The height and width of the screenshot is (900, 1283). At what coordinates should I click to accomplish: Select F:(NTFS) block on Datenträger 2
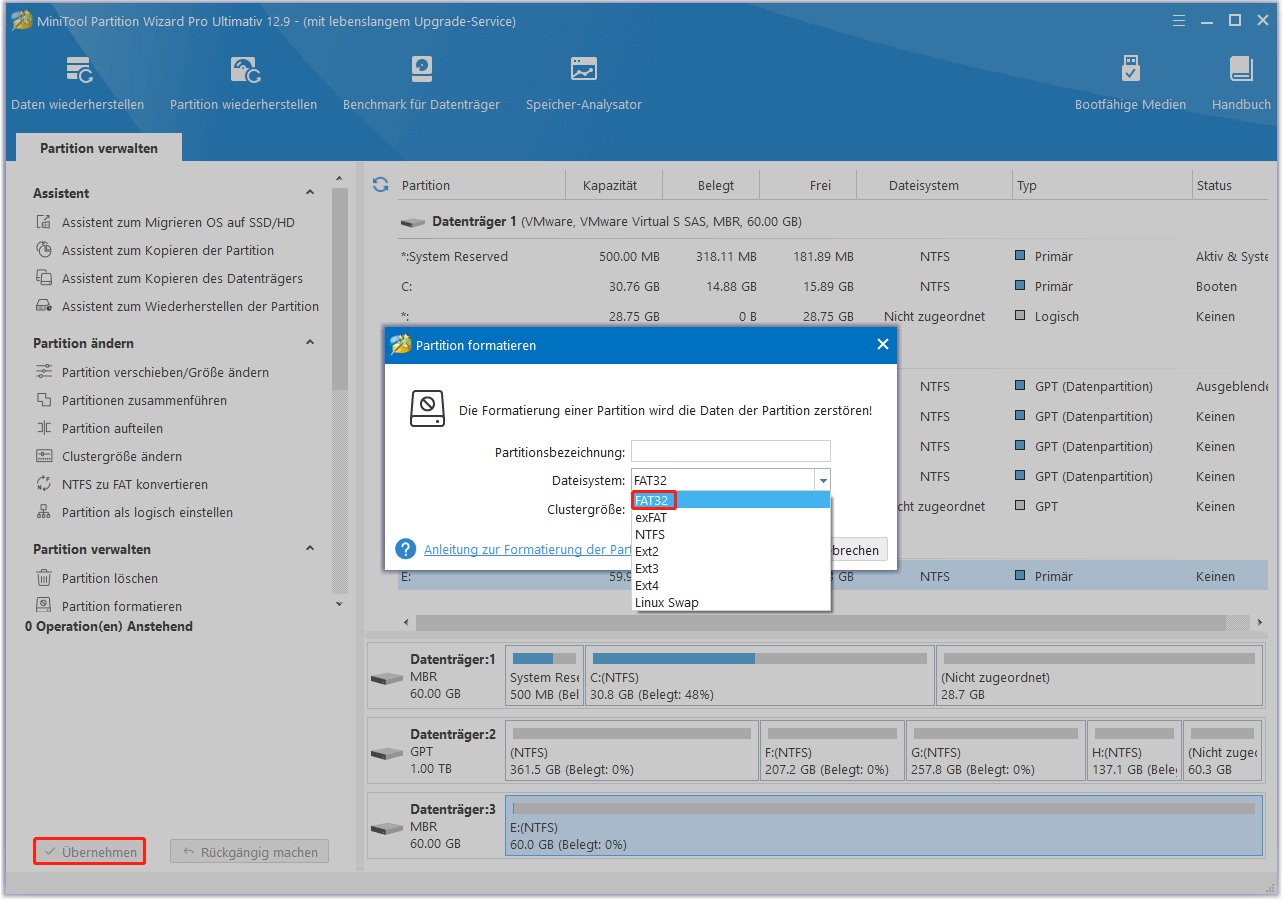coord(831,752)
